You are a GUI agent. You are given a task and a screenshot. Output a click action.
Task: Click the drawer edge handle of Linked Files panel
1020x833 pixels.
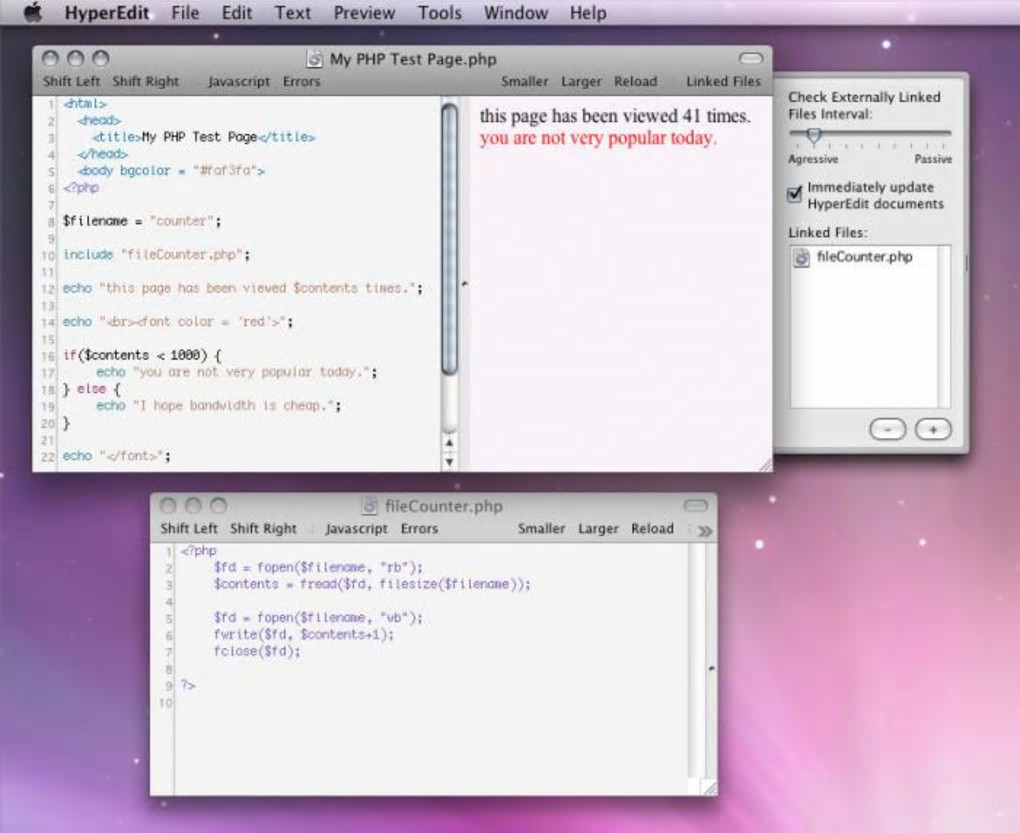click(966, 263)
